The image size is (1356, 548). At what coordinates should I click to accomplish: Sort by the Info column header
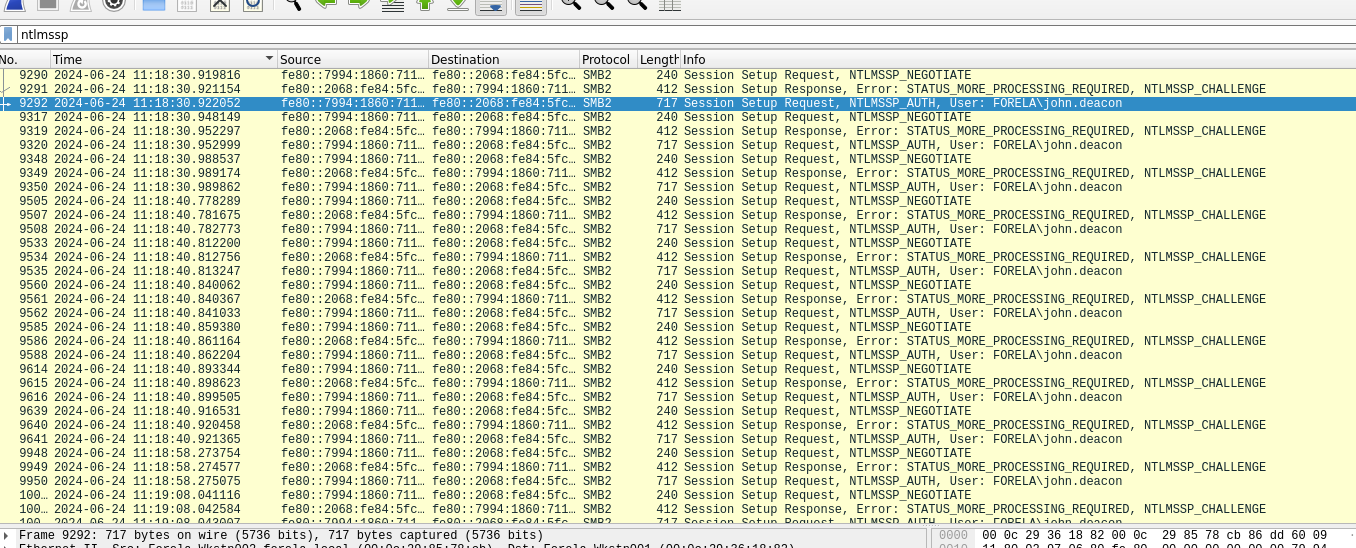pyautogui.click(x=1018, y=60)
